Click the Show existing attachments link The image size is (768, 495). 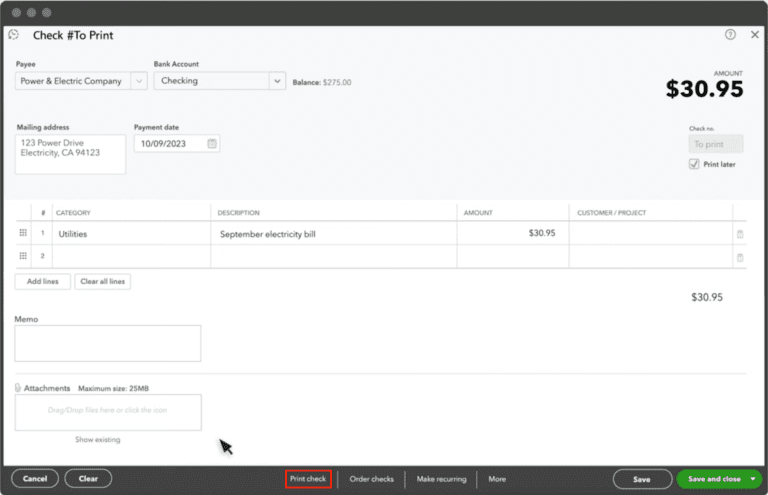(x=97, y=439)
